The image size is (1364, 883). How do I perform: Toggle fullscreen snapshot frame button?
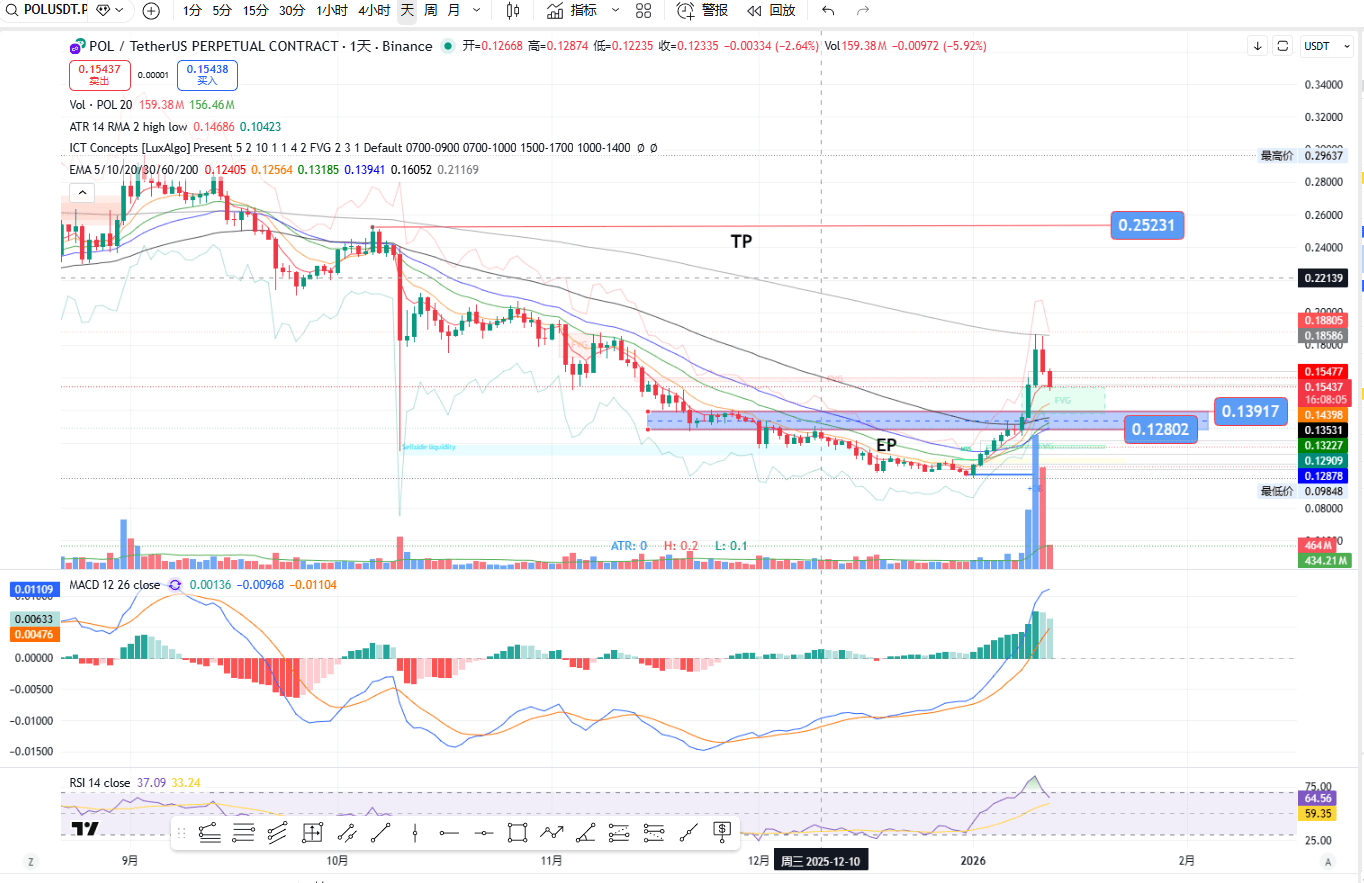click(1284, 46)
